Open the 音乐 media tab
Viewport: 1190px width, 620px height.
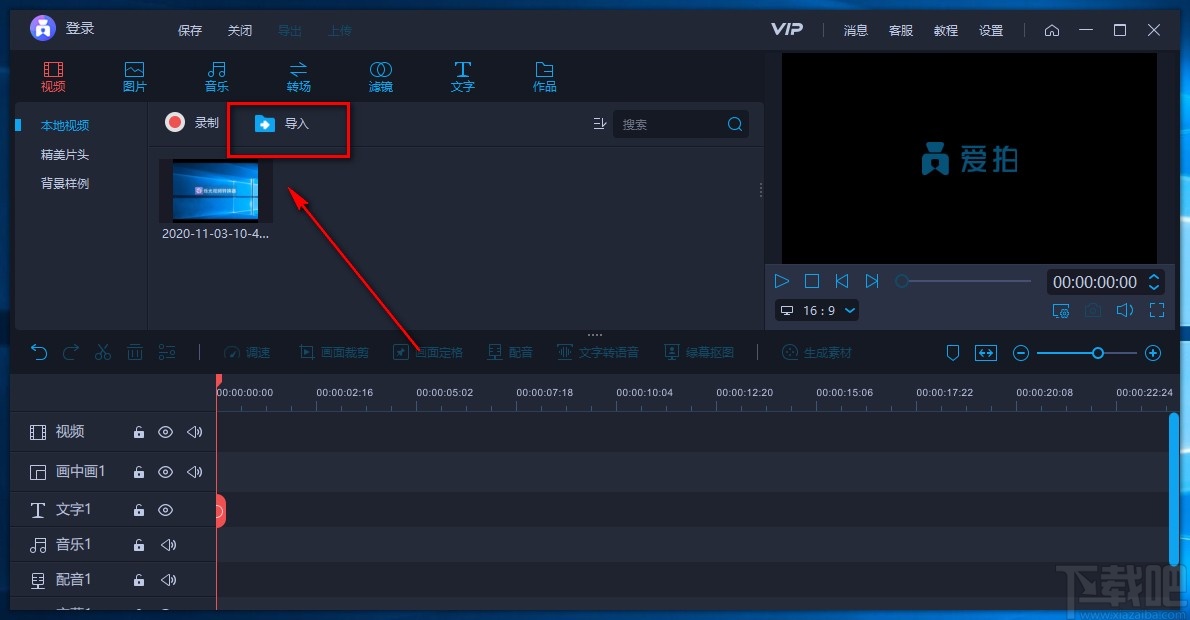coord(216,77)
